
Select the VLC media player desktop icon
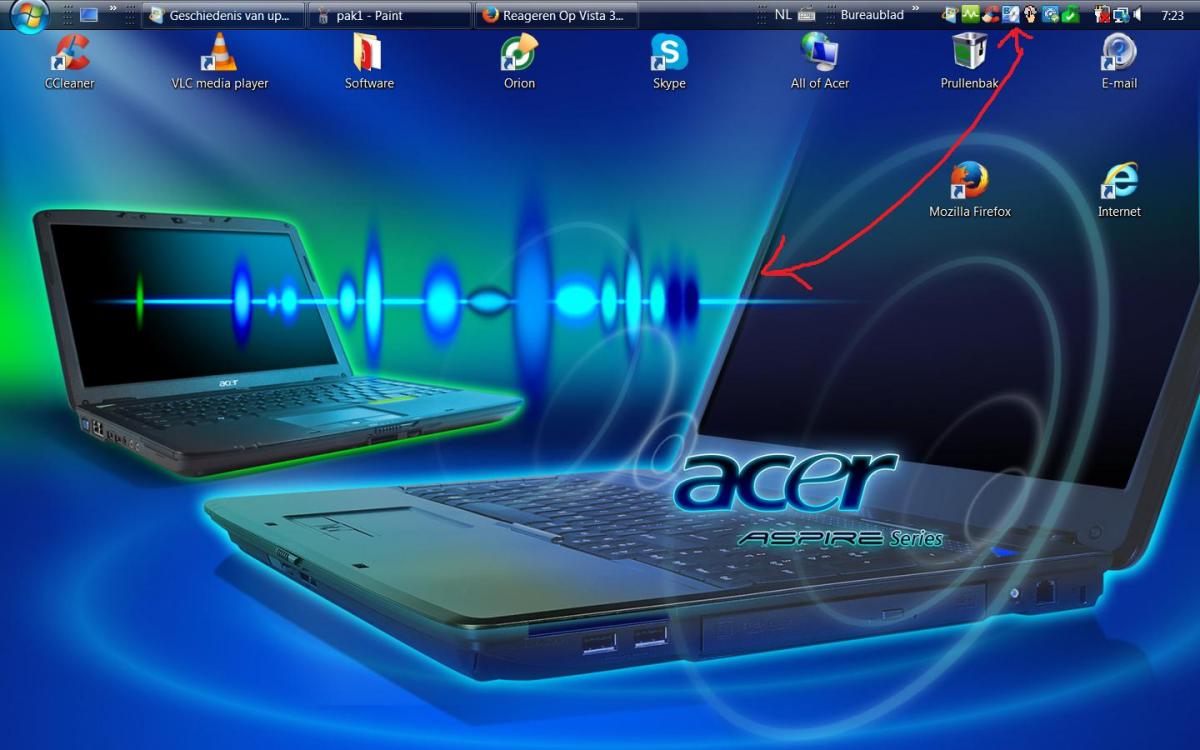click(219, 61)
